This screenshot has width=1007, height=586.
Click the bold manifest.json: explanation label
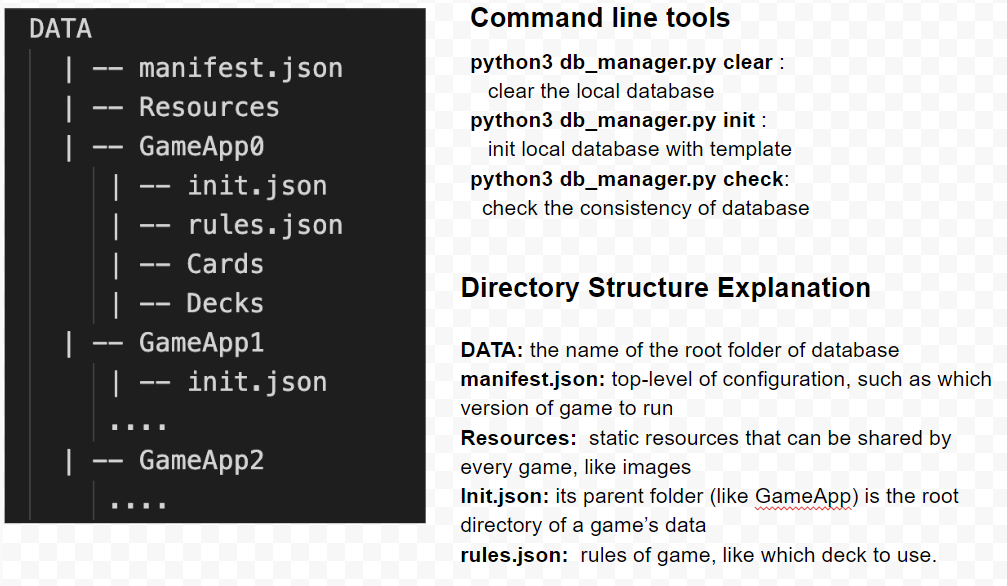(532, 379)
